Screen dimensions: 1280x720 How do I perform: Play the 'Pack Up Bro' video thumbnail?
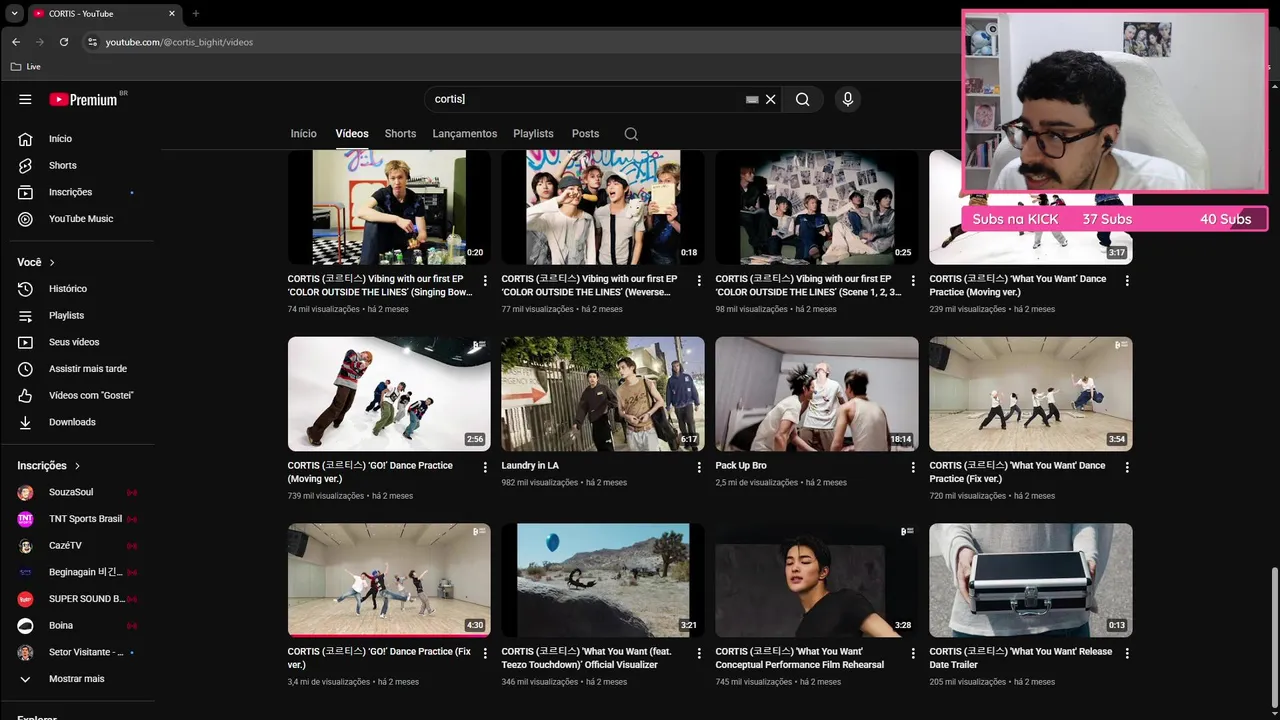817,394
